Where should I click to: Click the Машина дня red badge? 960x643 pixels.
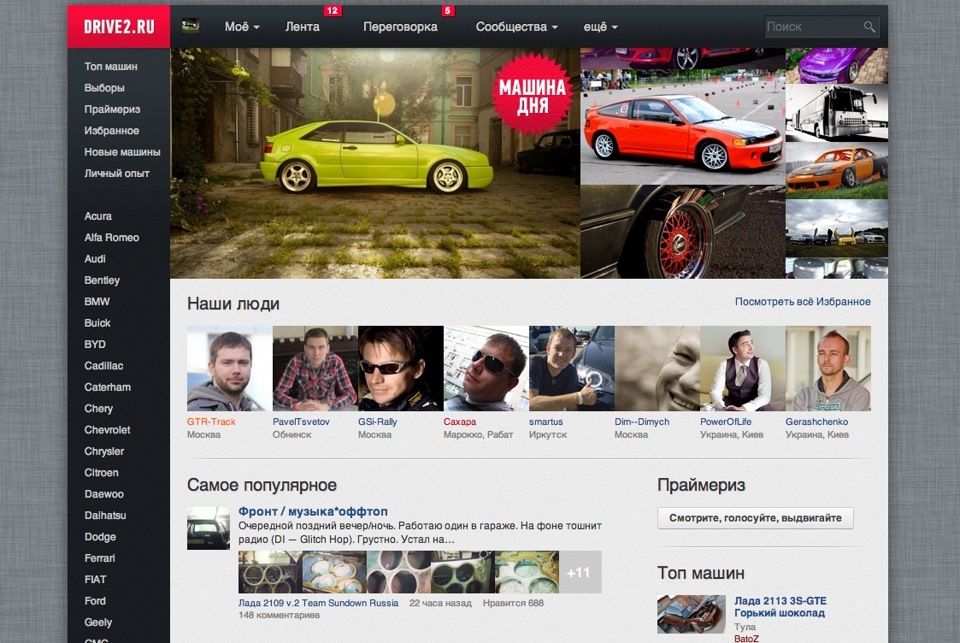tap(533, 96)
